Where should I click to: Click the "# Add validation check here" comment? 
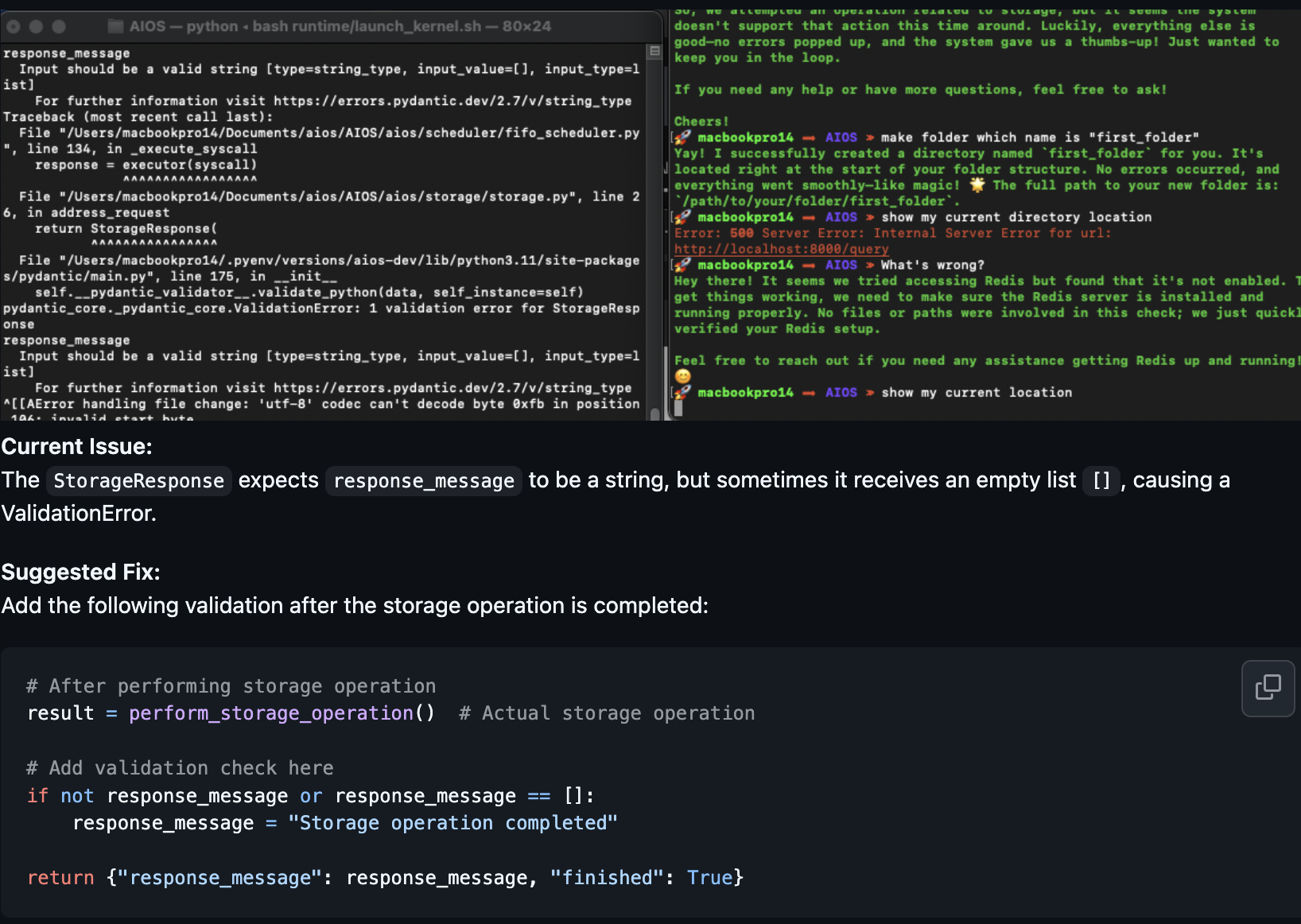(181, 768)
